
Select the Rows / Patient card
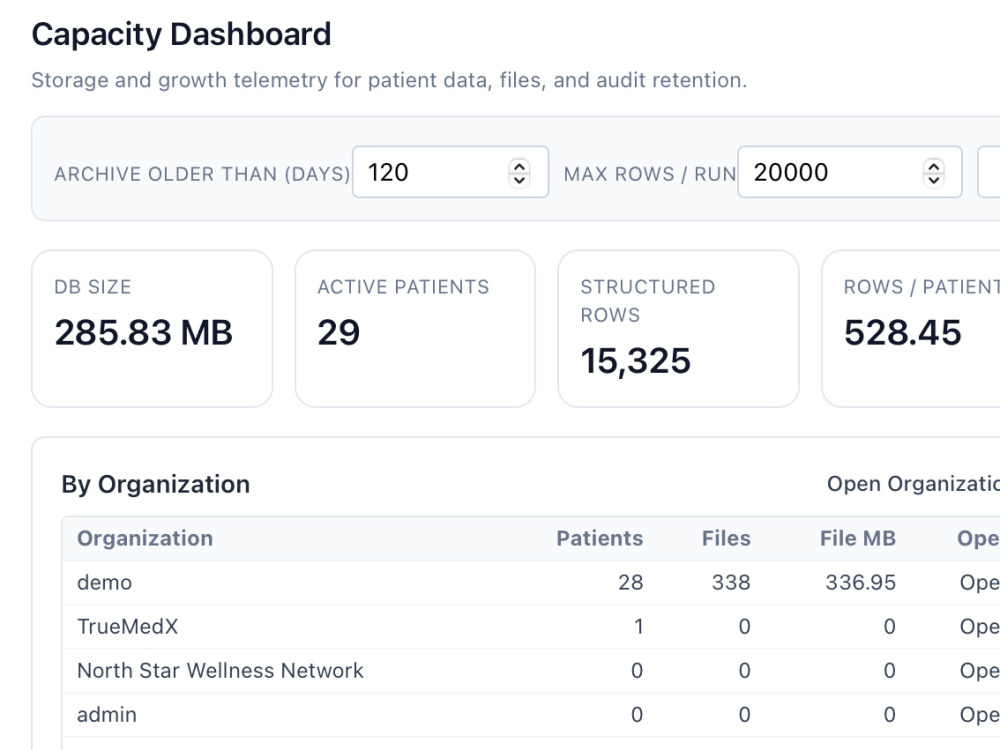(x=911, y=328)
